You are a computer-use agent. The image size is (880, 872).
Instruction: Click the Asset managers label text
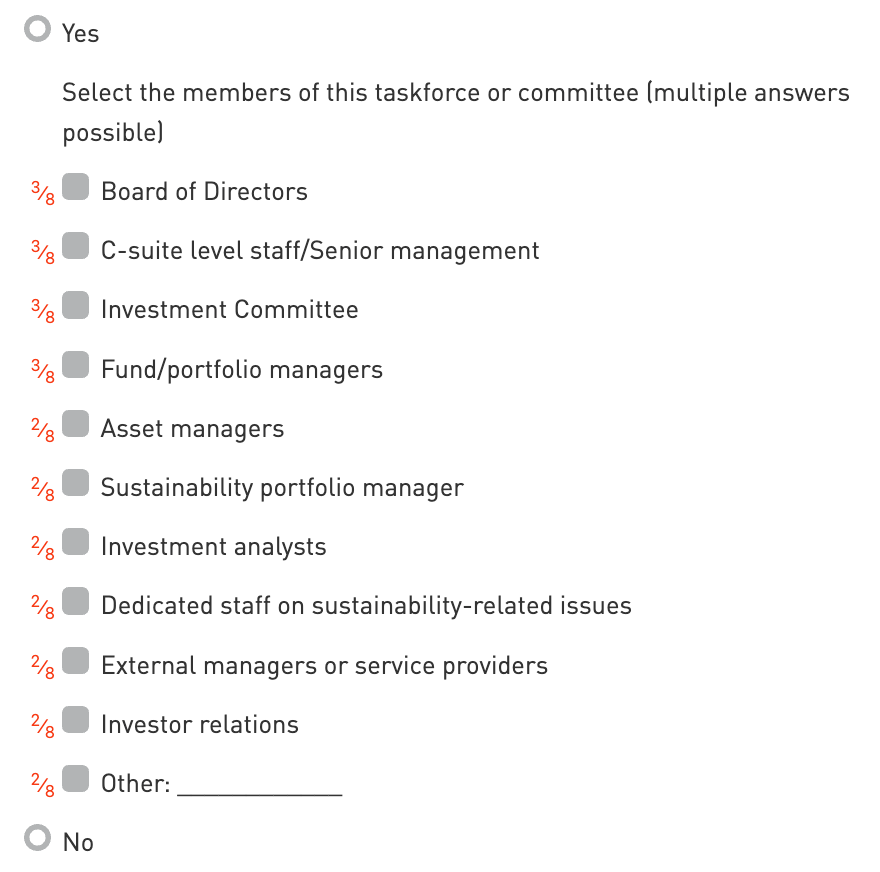tap(192, 429)
